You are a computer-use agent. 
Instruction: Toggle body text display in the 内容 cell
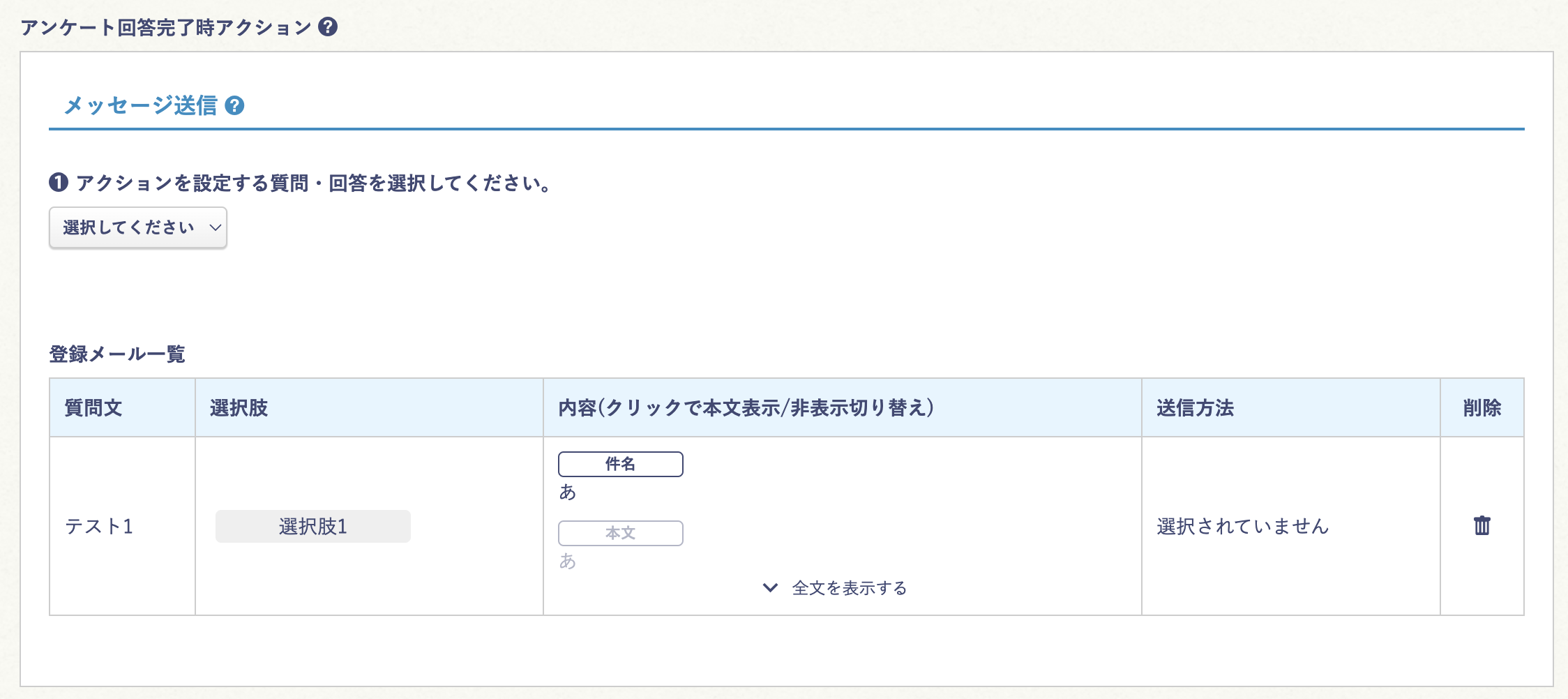(619, 532)
